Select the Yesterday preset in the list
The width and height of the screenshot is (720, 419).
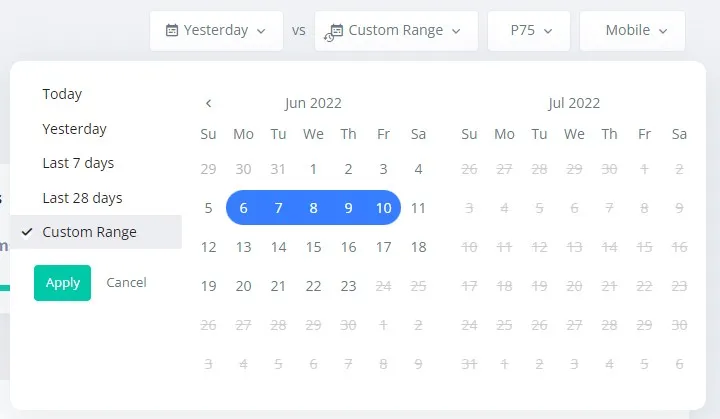pyautogui.click(x=74, y=129)
